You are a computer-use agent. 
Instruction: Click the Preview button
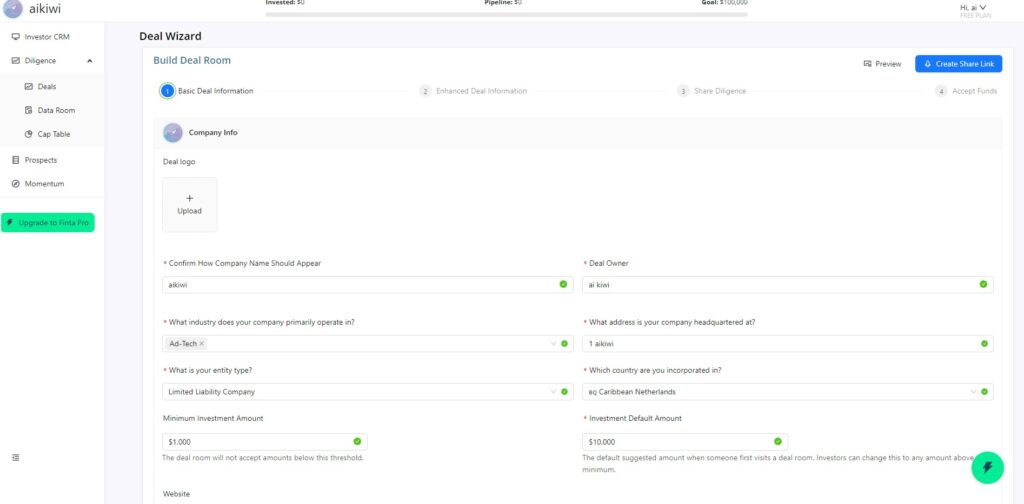(x=882, y=64)
